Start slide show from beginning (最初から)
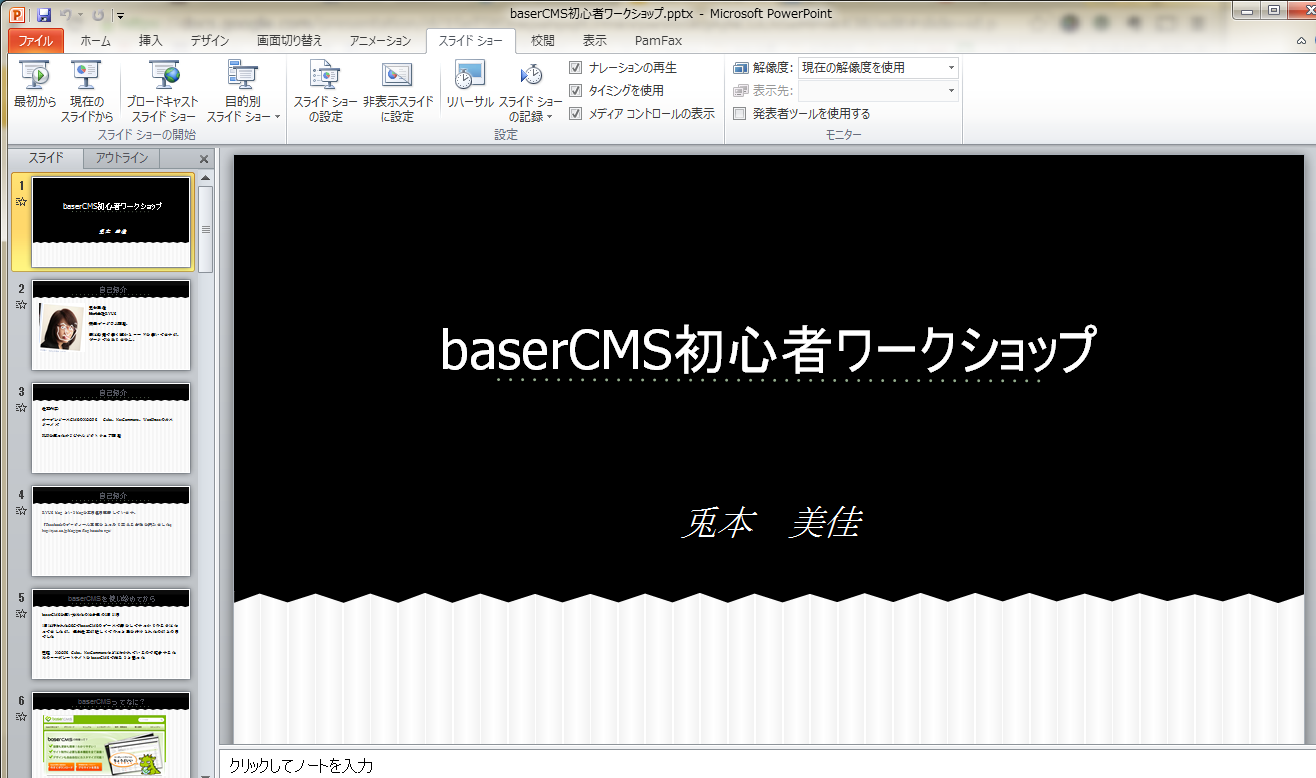The height and width of the screenshot is (778, 1316). coord(35,90)
